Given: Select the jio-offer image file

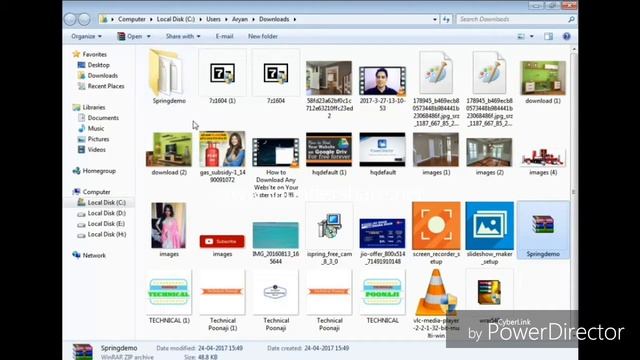Looking at the screenshot, I should click(382, 233).
